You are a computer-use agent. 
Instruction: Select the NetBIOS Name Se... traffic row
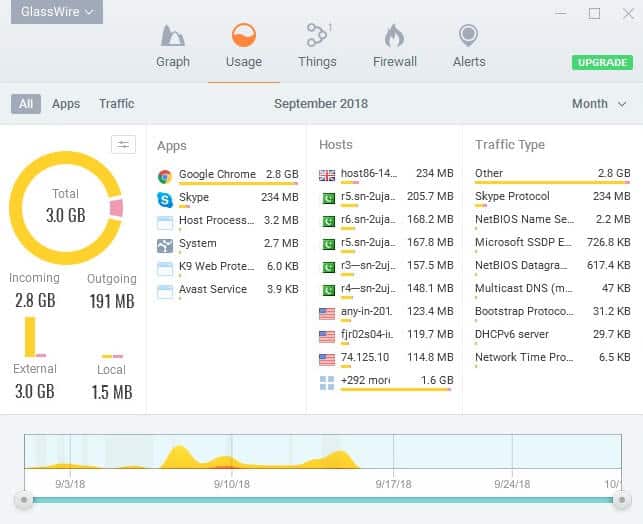coord(552,221)
